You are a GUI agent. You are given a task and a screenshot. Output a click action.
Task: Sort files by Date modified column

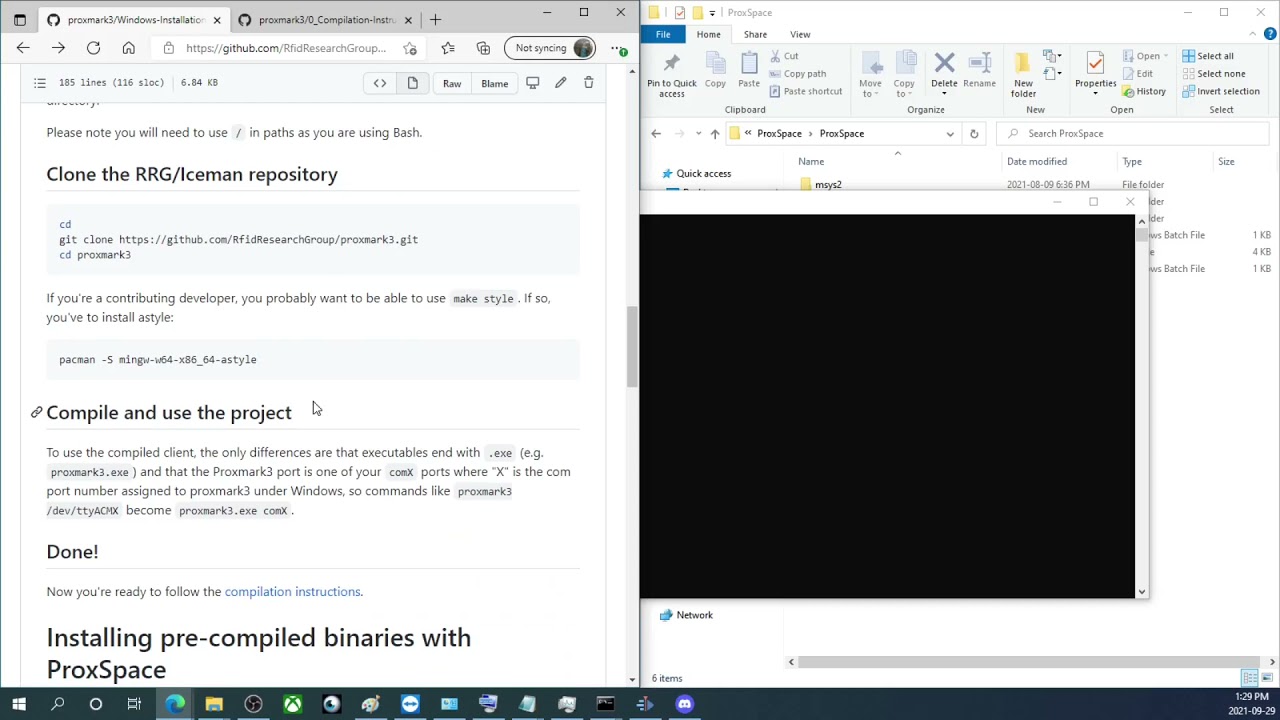[x=1036, y=161]
